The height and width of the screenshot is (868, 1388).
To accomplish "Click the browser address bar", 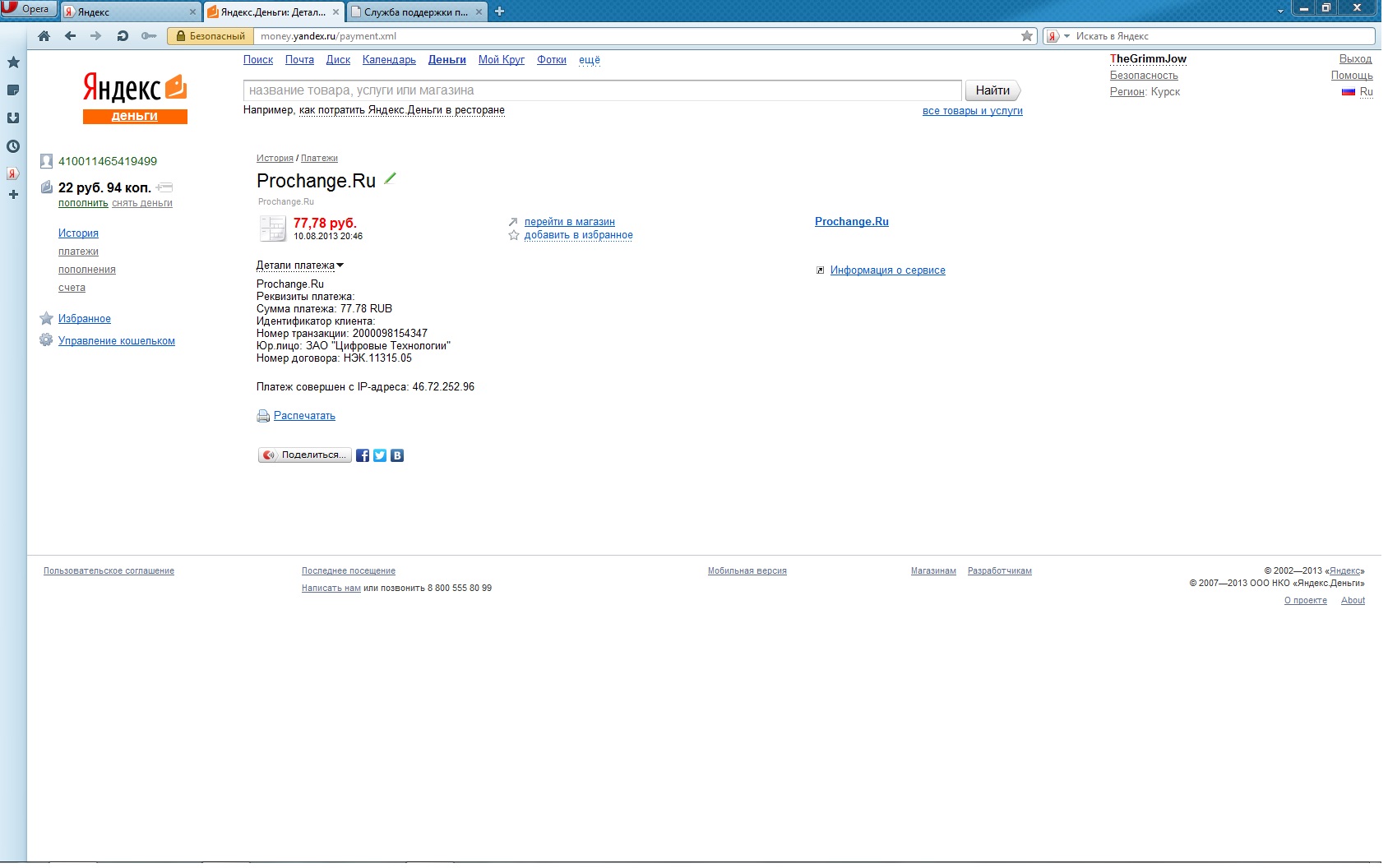I will tap(636, 36).
